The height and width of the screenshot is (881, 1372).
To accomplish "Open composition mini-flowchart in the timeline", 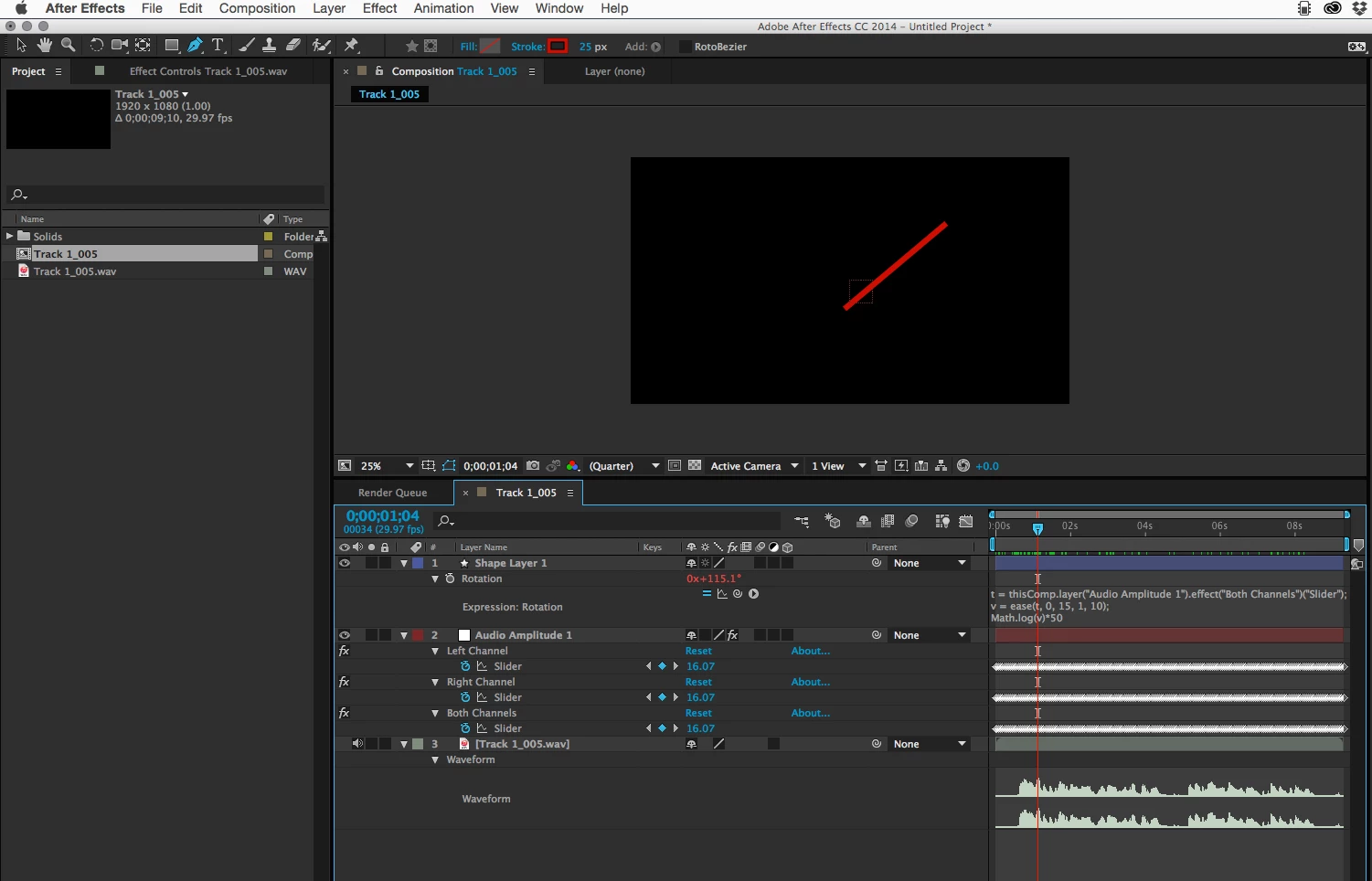I will (x=802, y=521).
